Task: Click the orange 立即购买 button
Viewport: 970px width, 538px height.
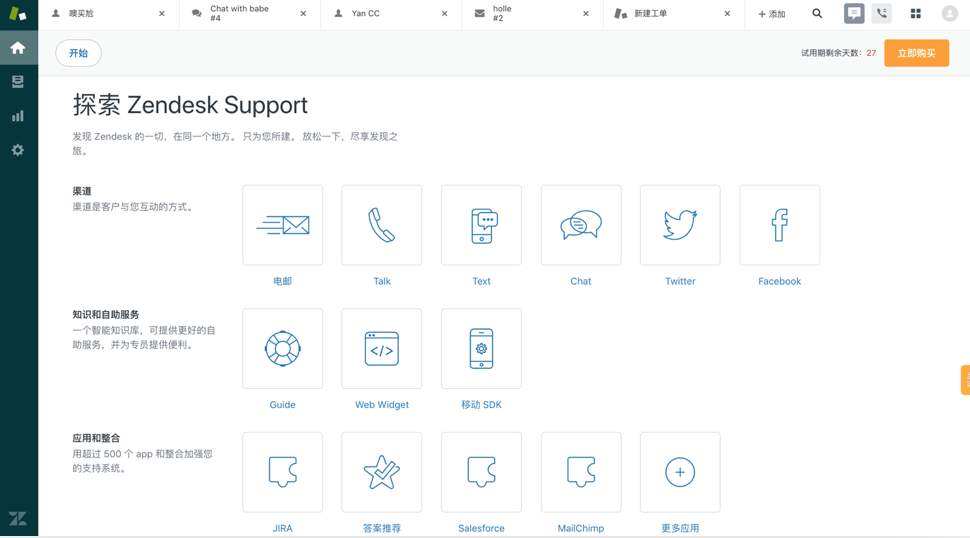Action: pos(916,53)
